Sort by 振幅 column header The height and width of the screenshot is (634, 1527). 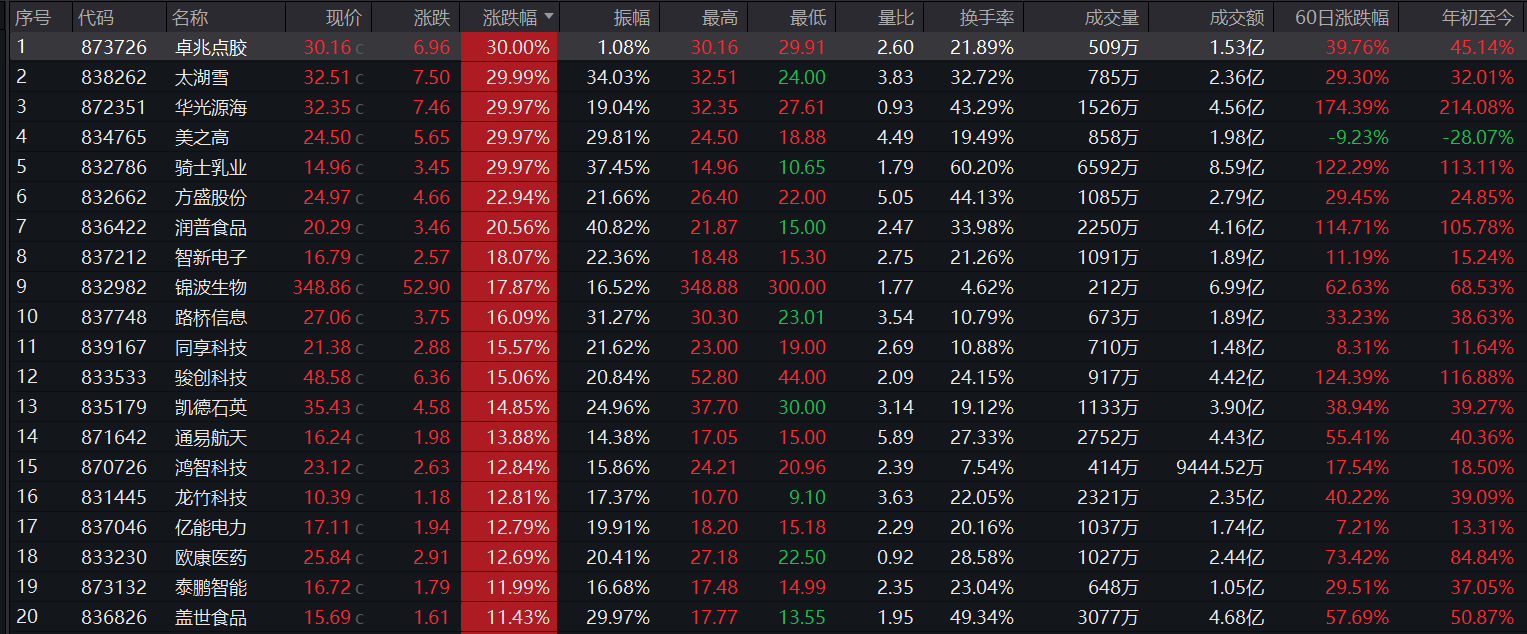coord(631,17)
